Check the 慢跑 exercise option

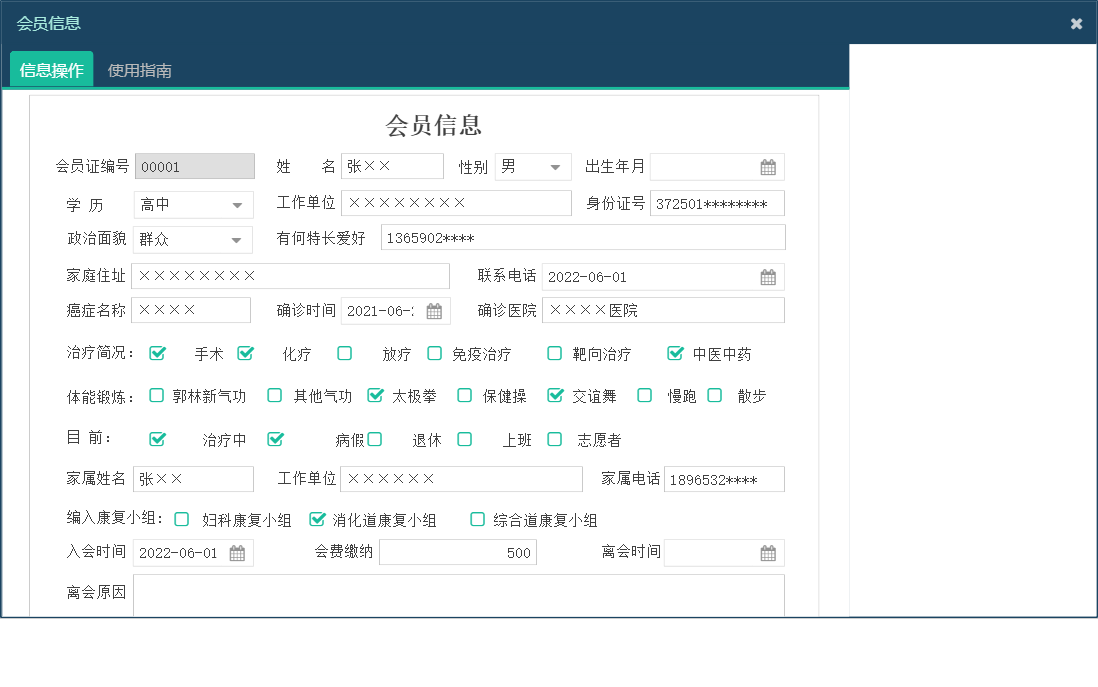click(x=644, y=396)
